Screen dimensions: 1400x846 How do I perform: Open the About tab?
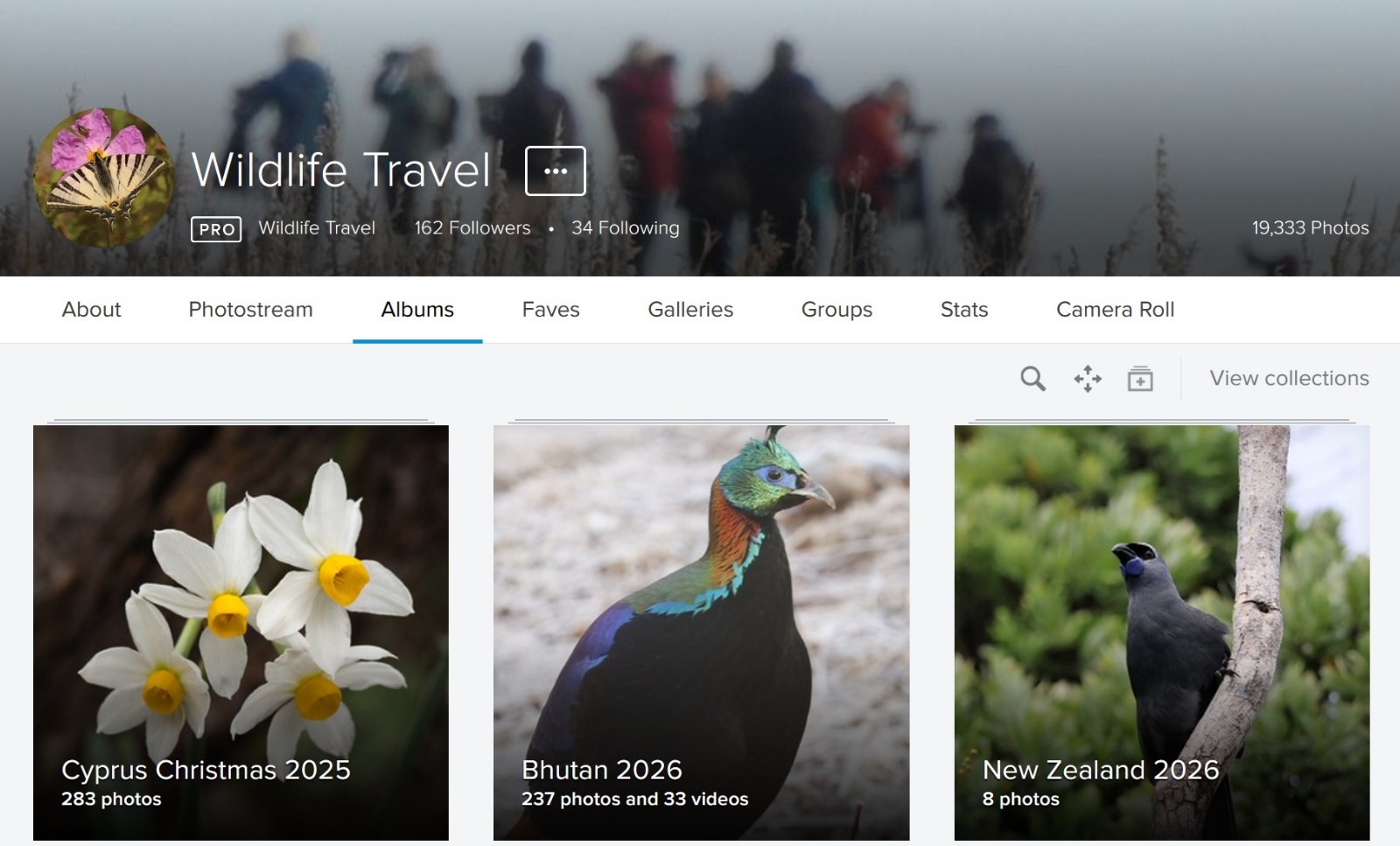(91, 310)
